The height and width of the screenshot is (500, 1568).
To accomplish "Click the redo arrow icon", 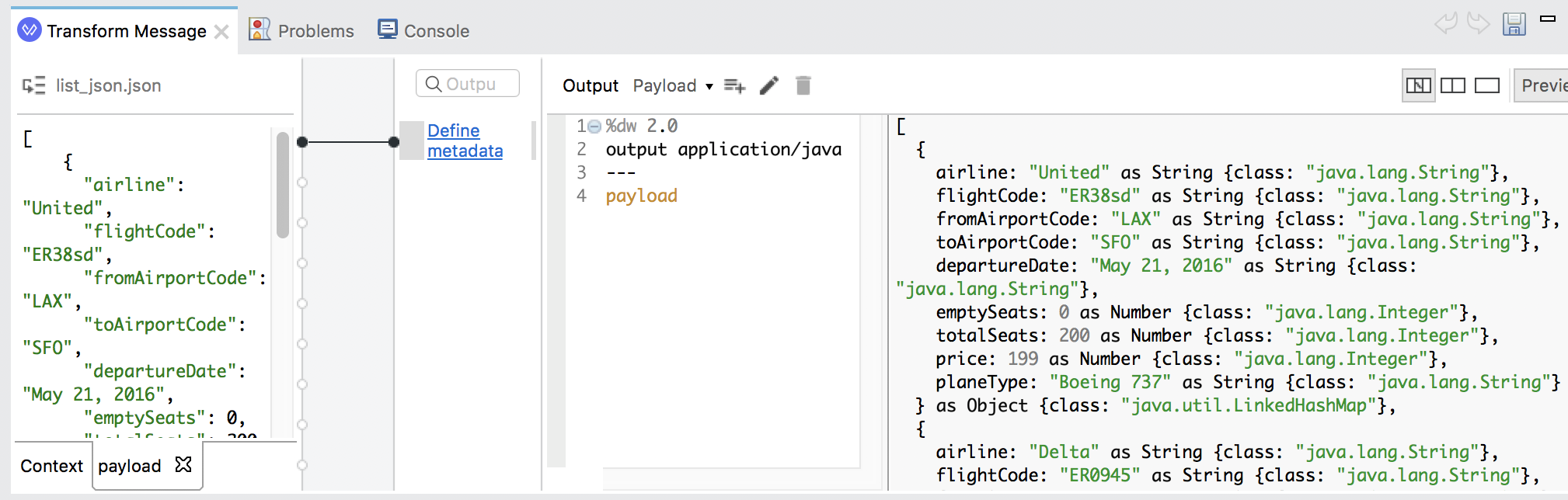I will (x=1478, y=23).
